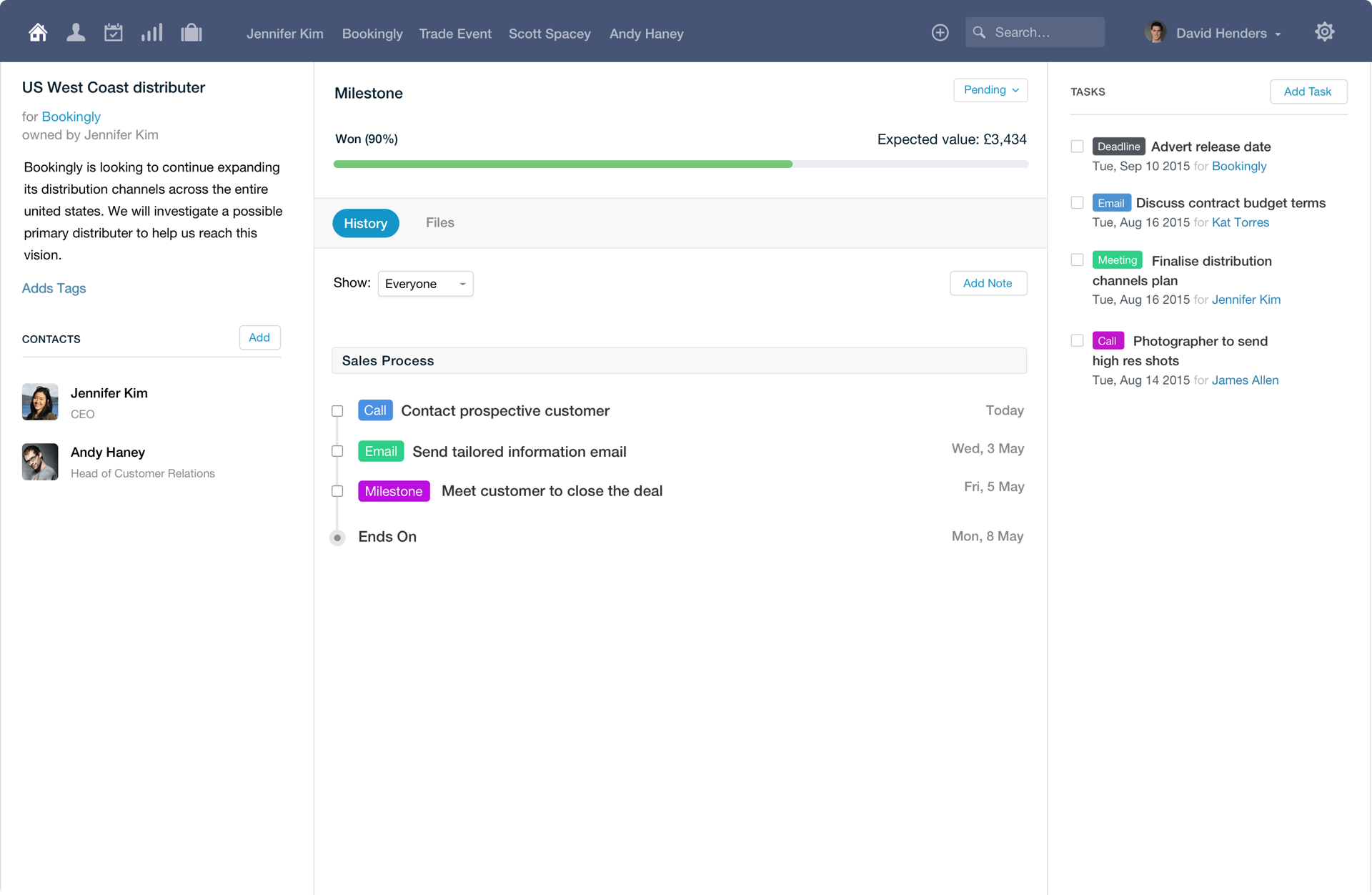
Task: Click the Call tag on Contact prospective customer
Action: coord(374,410)
